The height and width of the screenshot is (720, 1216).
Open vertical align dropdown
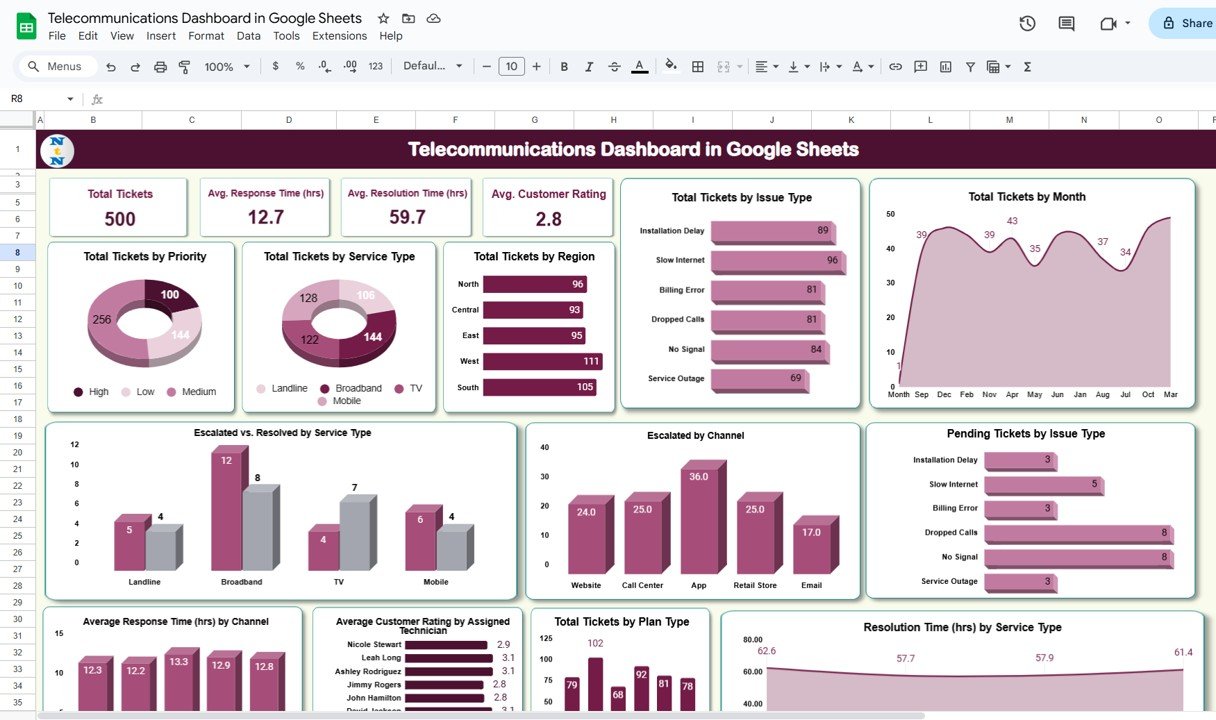point(798,67)
